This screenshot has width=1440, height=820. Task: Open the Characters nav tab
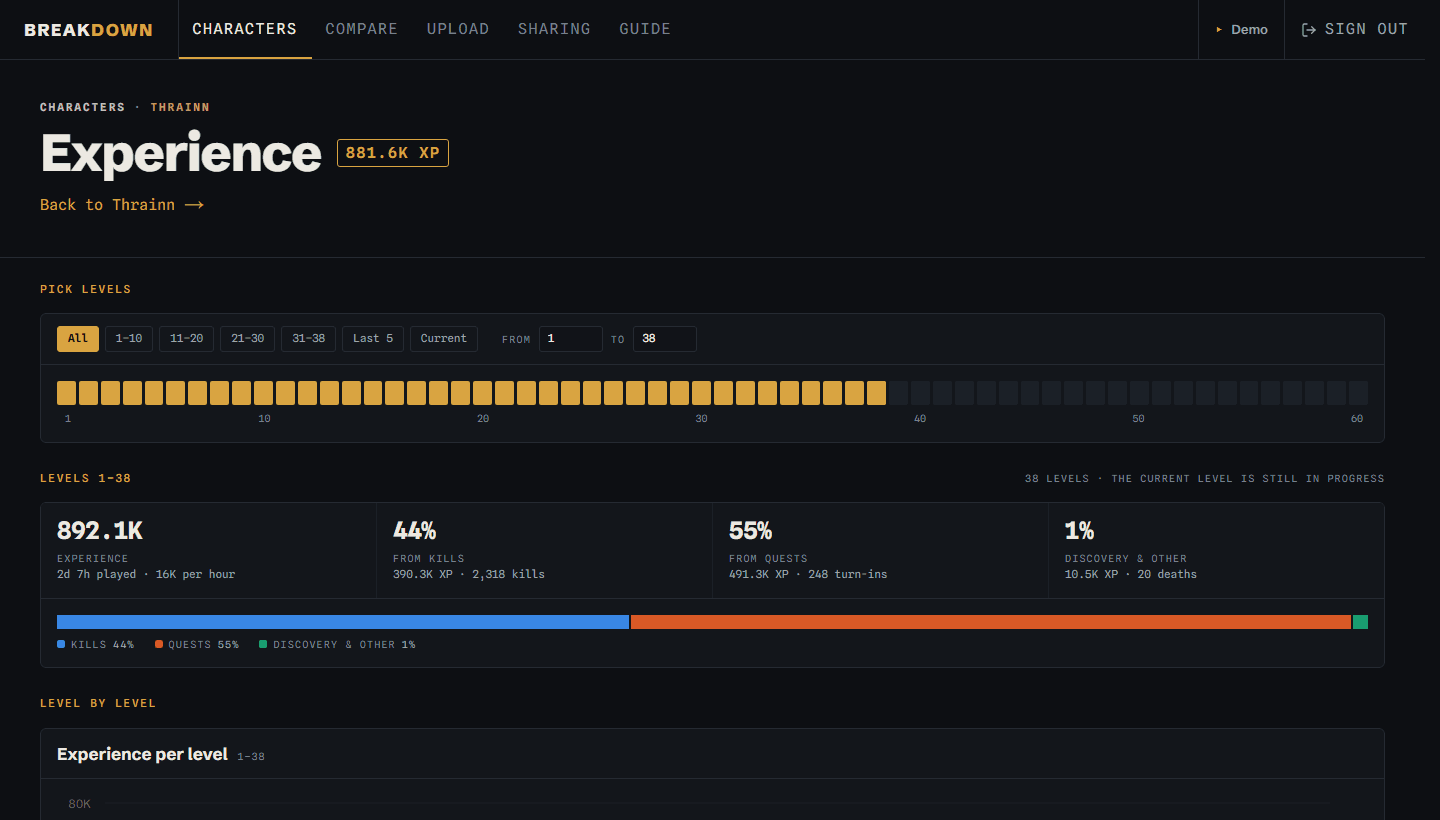[x=245, y=29]
